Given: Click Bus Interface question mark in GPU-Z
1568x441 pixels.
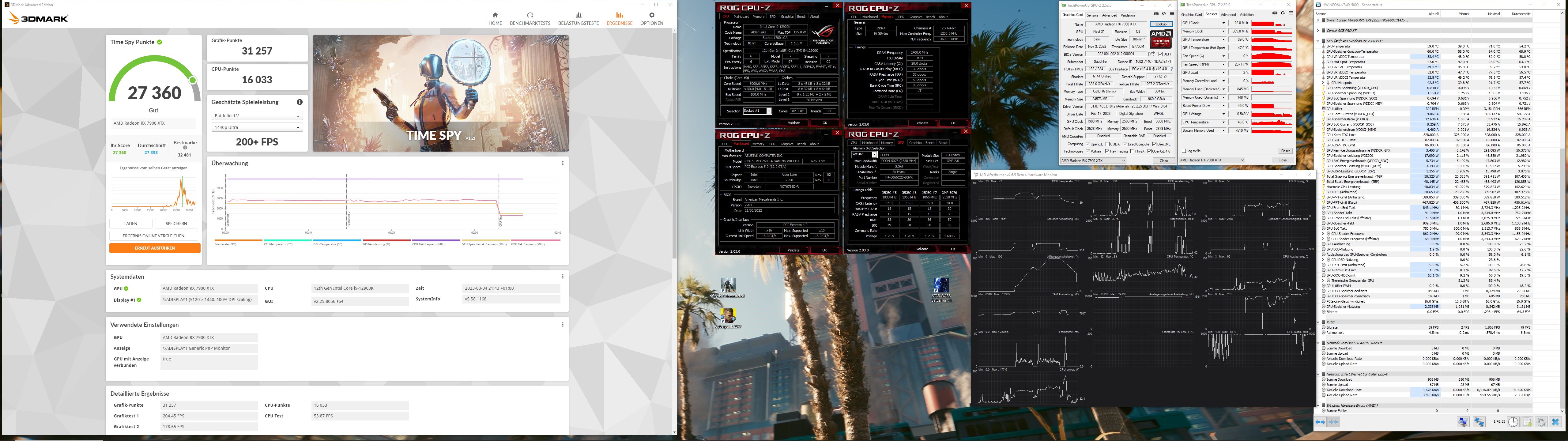Looking at the screenshot, I should tap(1171, 69).
